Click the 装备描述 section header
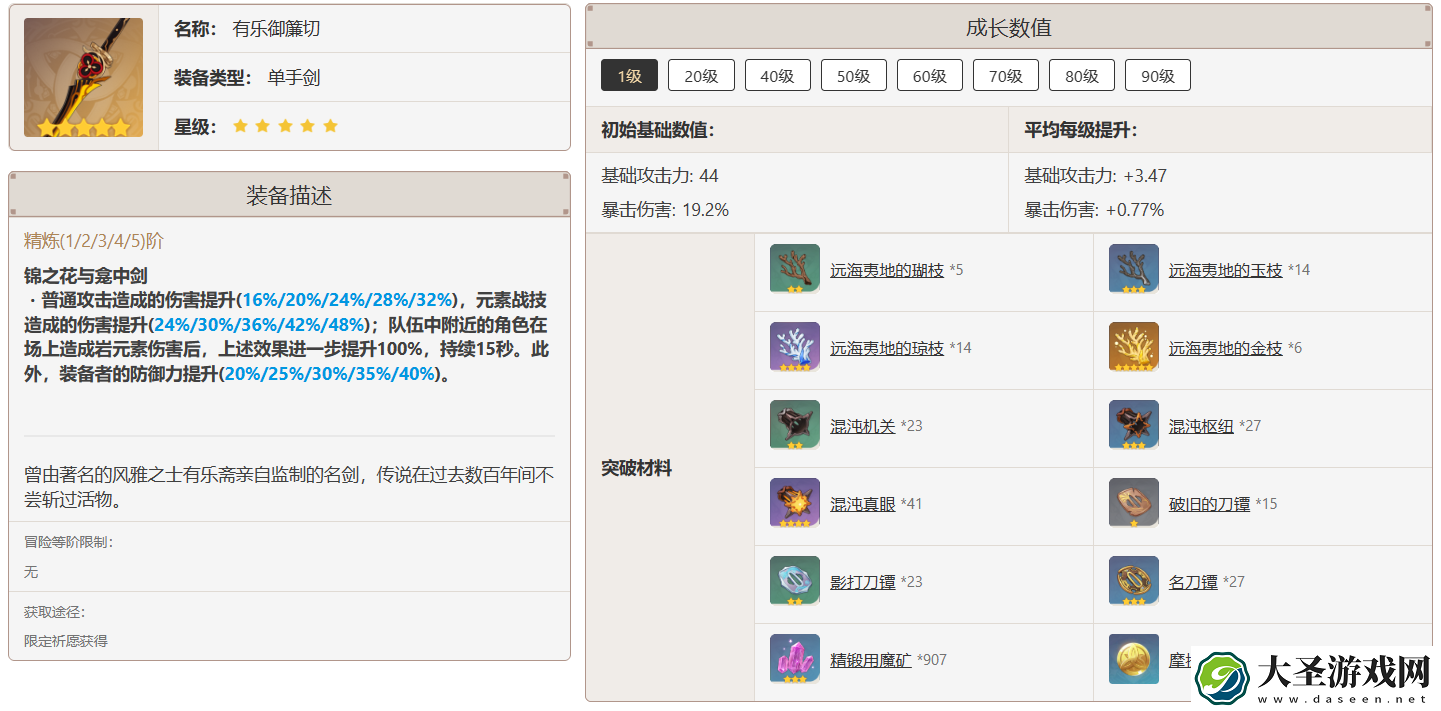Screen dimensions: 1441x711 point(289,195)
